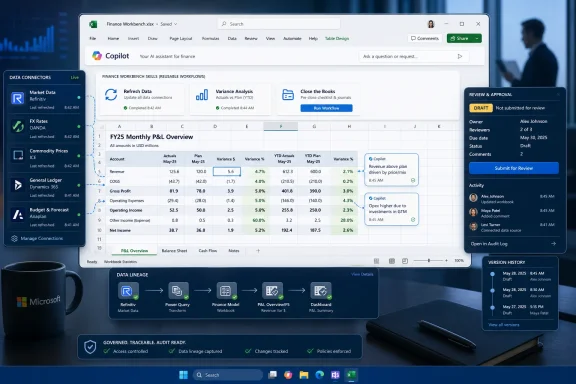Click Manage Connections link text
The image size is (576, 384).
42,238
